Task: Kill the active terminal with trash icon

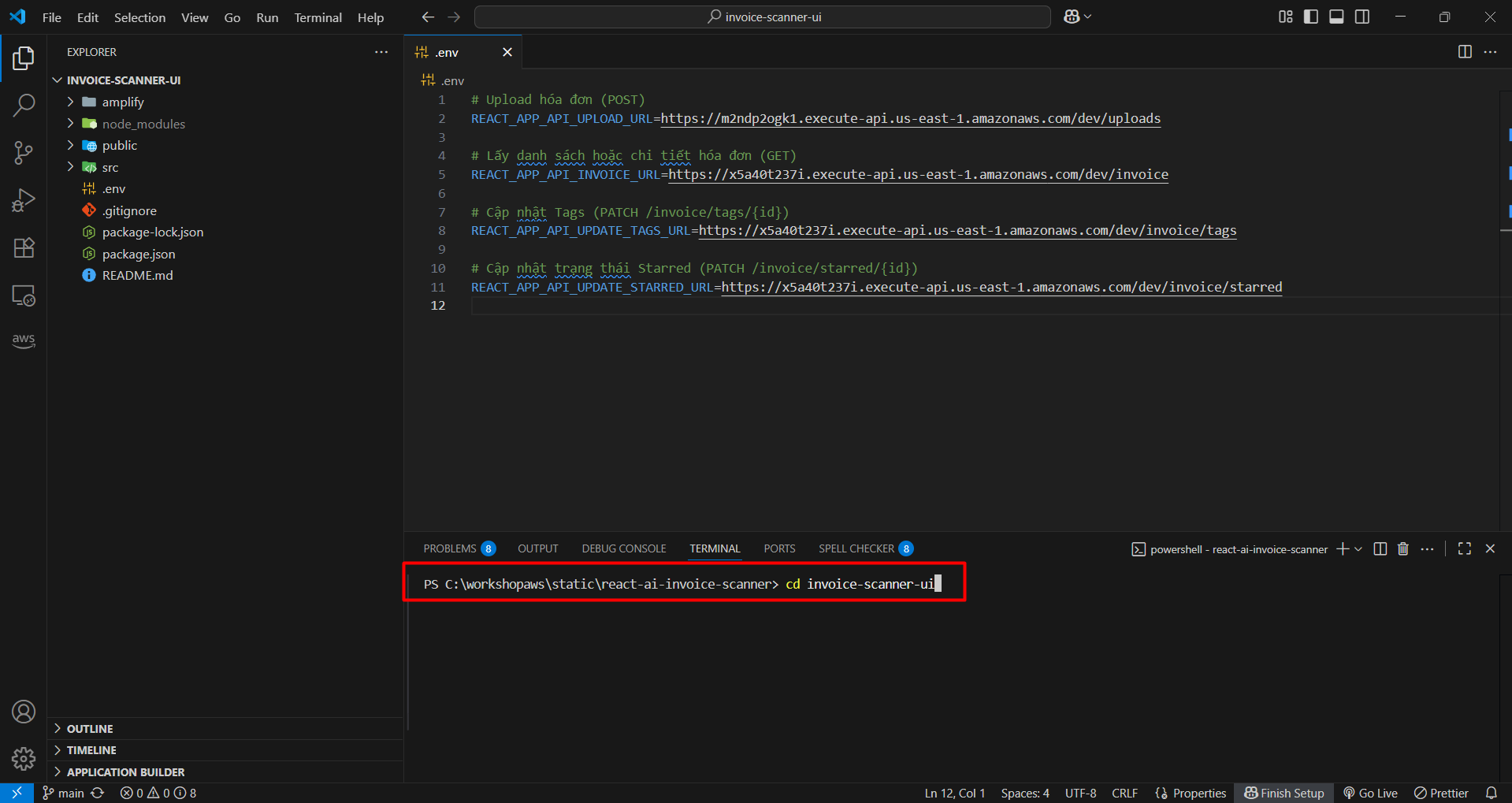Action: click(1402, 548)
